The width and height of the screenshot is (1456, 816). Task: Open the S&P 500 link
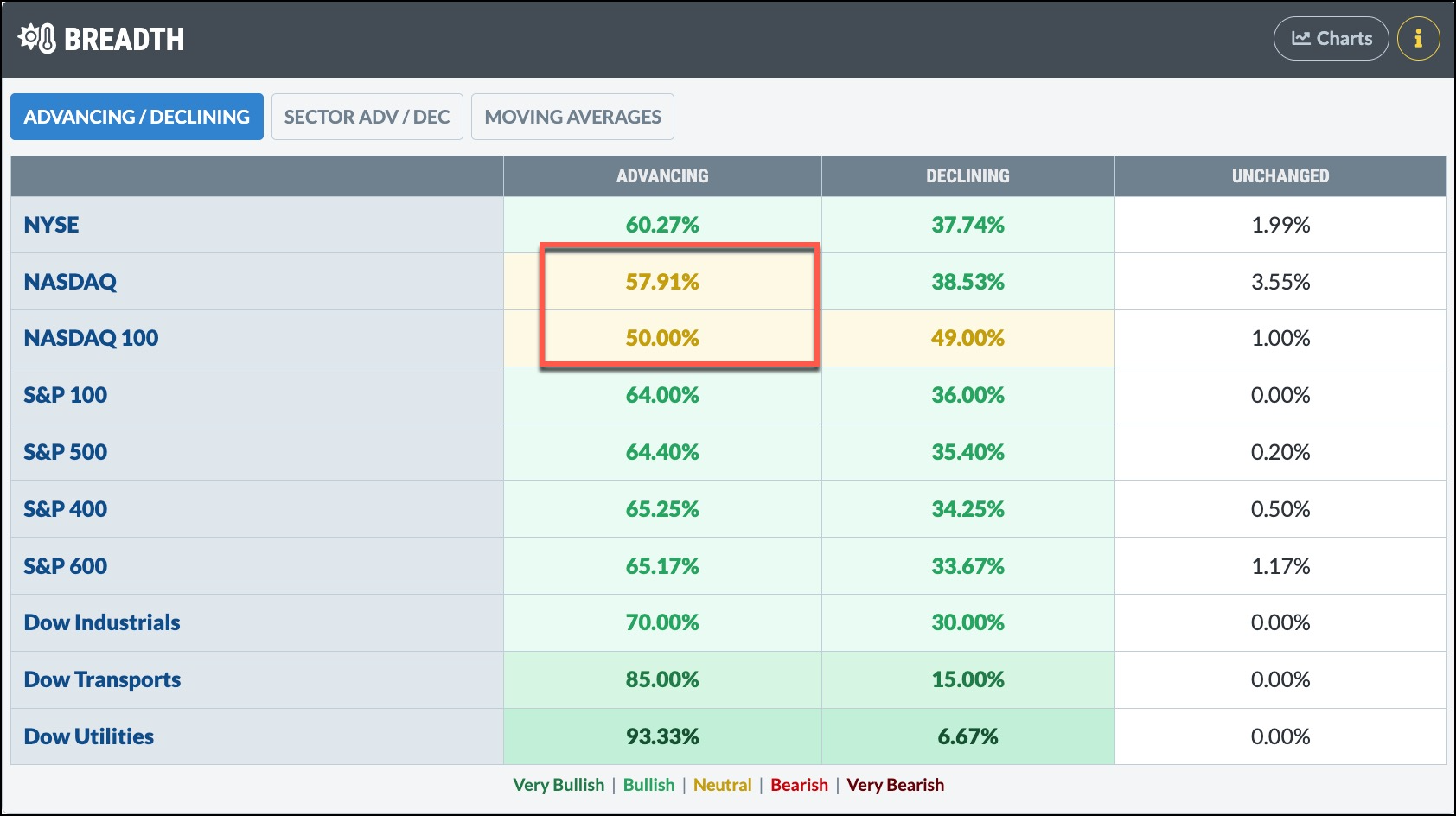pyautogui.click(x=66, y=452)
